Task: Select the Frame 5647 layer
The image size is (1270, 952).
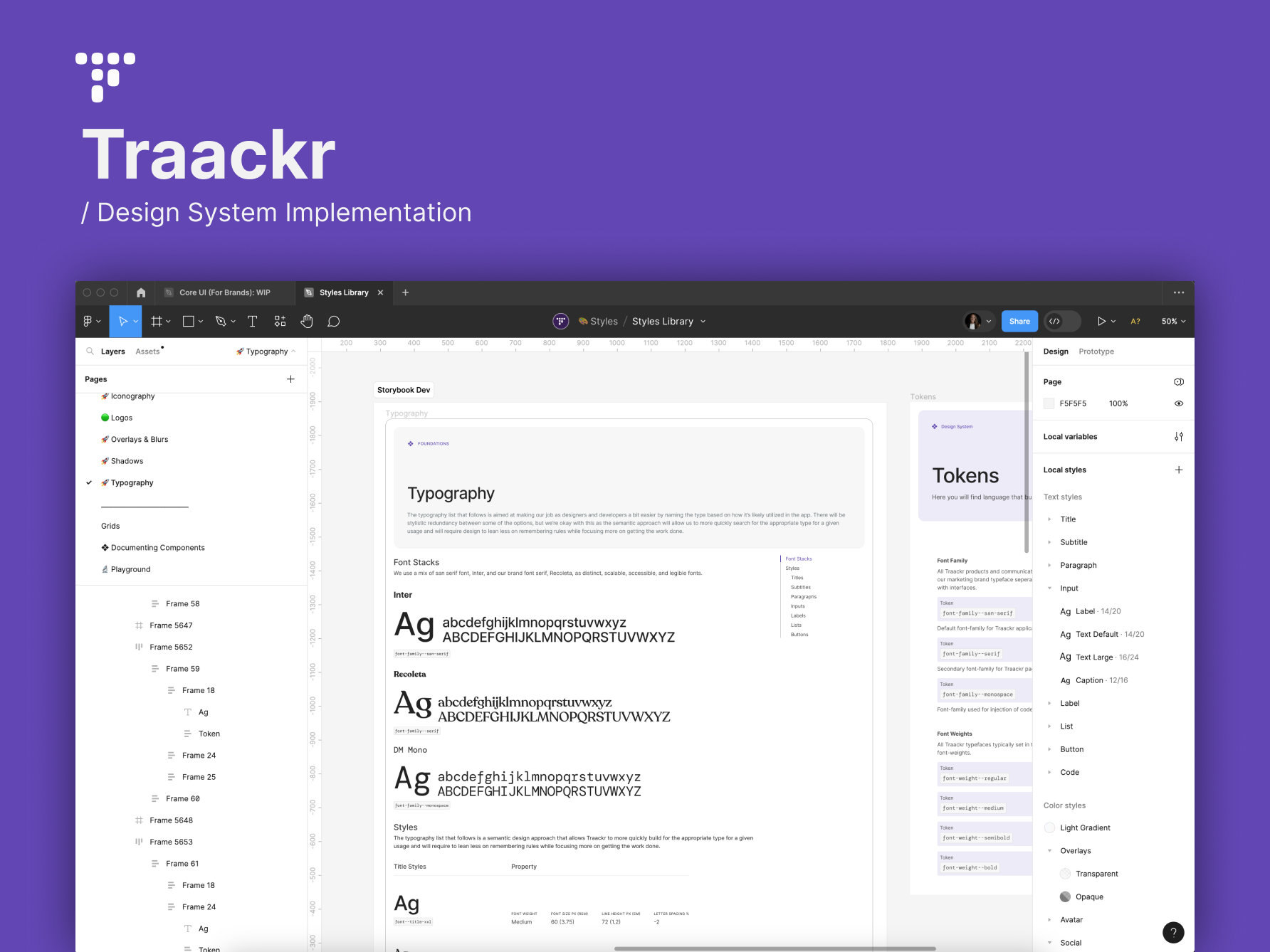Action: pos(171,625)
